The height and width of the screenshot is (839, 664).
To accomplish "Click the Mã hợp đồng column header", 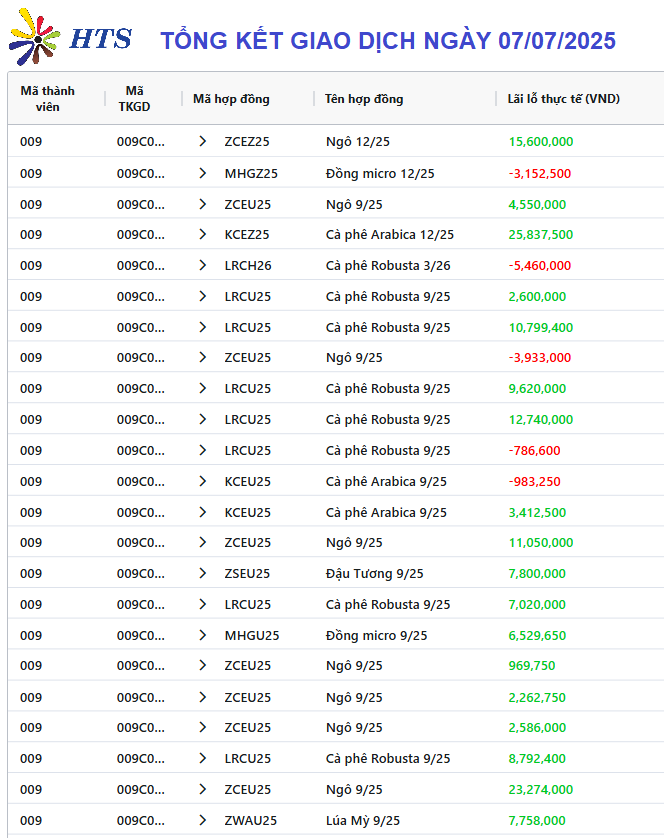I will [x=231, y=99].
